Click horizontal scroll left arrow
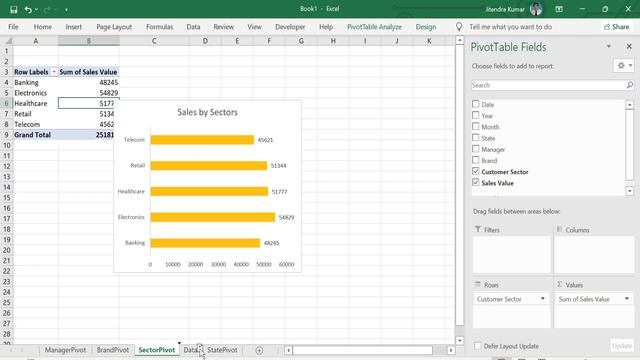The height and width of the screenshot is (360, 640). click(x=288, y=350)
